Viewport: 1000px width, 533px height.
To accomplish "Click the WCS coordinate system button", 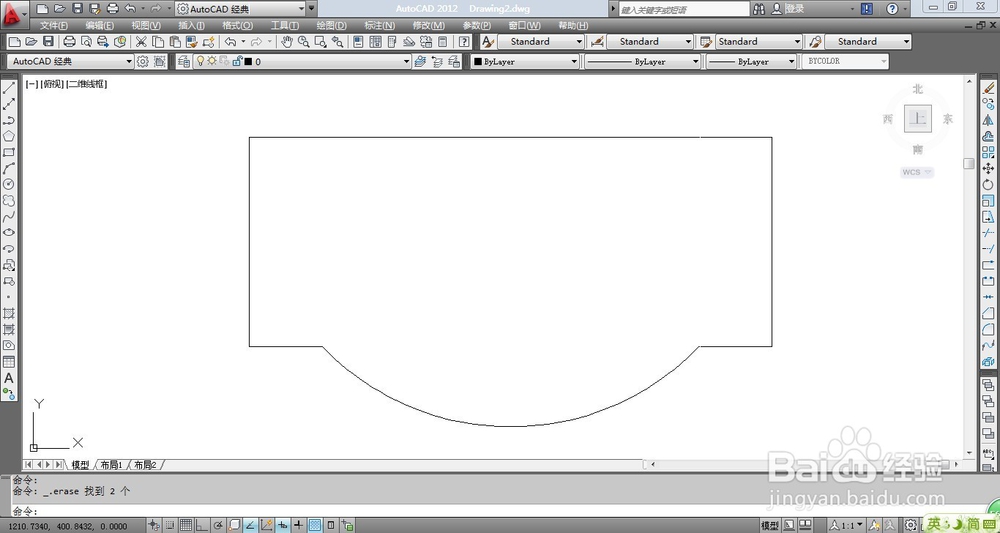I will [917, 172].
